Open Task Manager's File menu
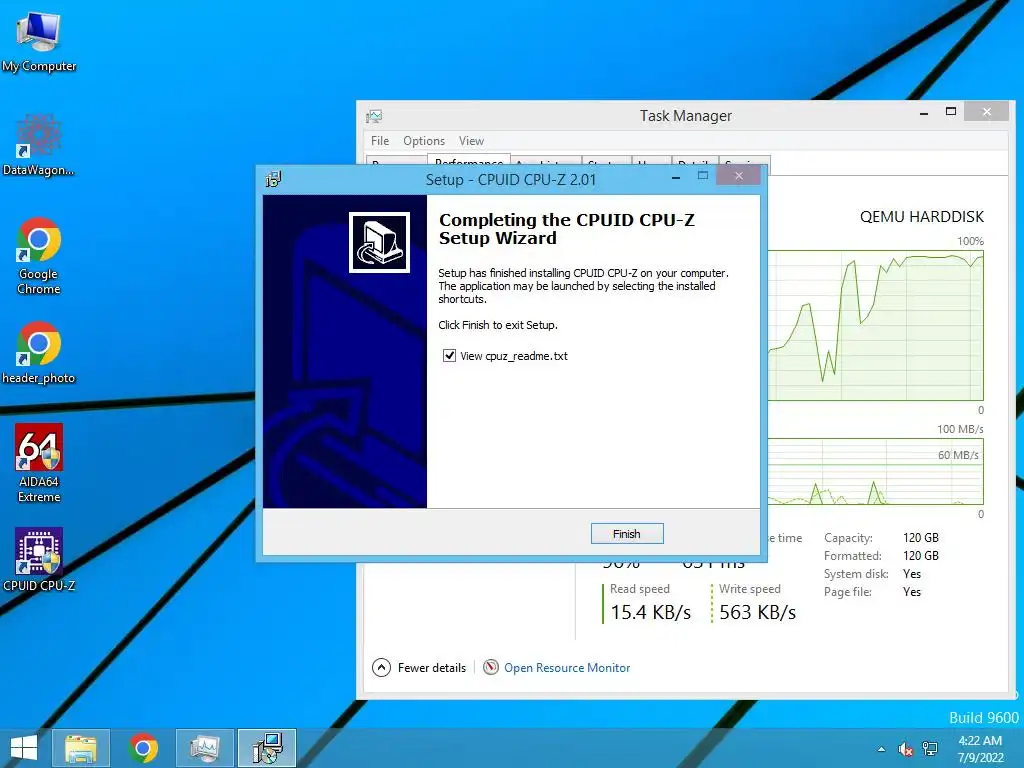Screen dimensions: 1024x768 coord(379,140)
